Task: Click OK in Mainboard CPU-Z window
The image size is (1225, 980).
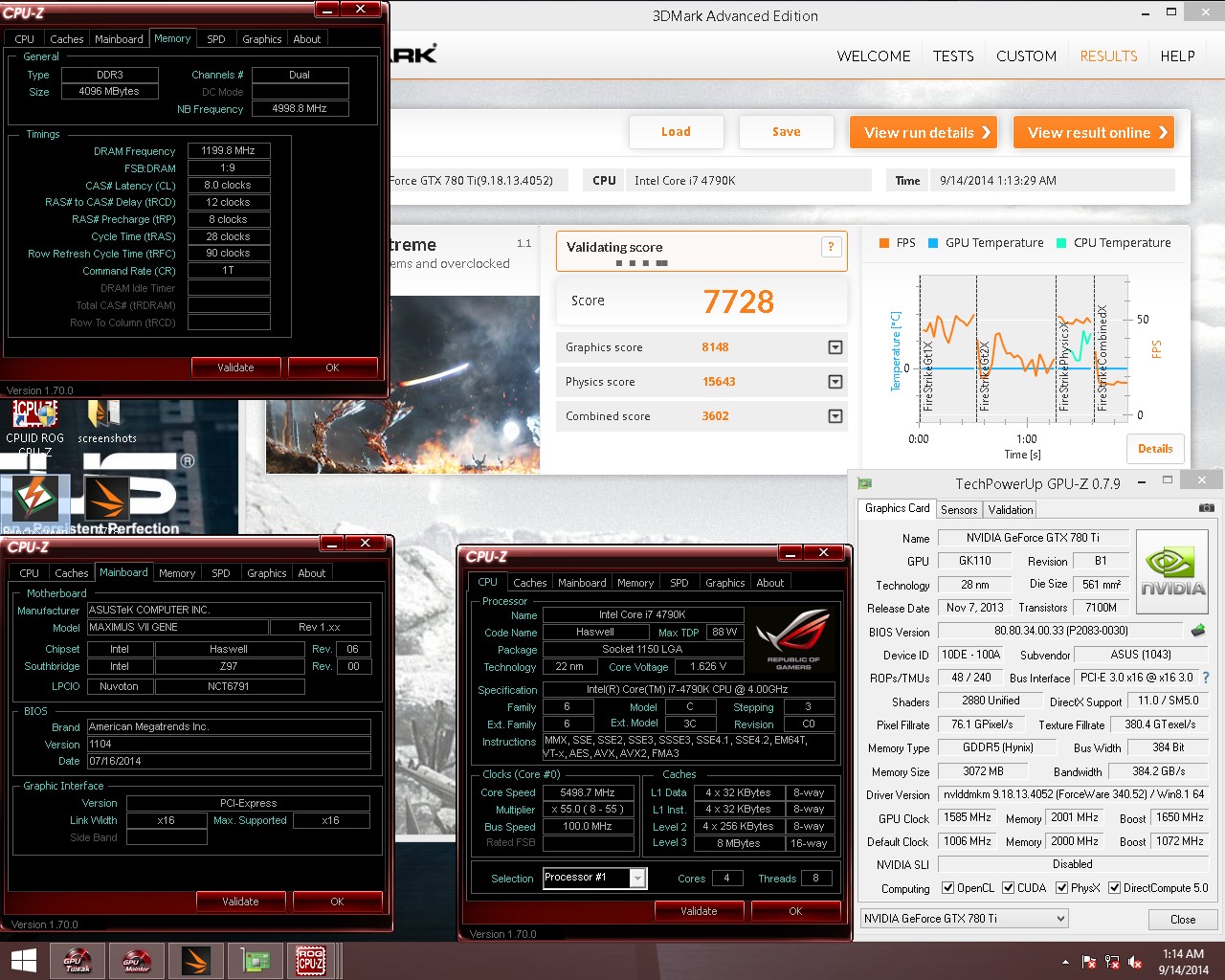Action: point(337,902)
